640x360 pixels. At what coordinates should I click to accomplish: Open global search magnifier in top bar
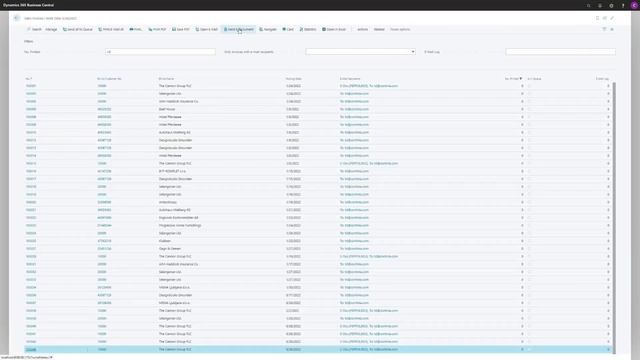pyautogui.click(x=589, y=5)
